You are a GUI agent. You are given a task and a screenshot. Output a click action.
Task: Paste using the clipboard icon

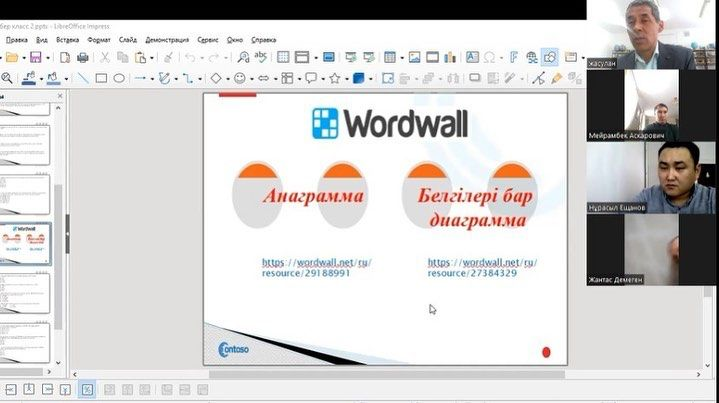coord(140,57)
